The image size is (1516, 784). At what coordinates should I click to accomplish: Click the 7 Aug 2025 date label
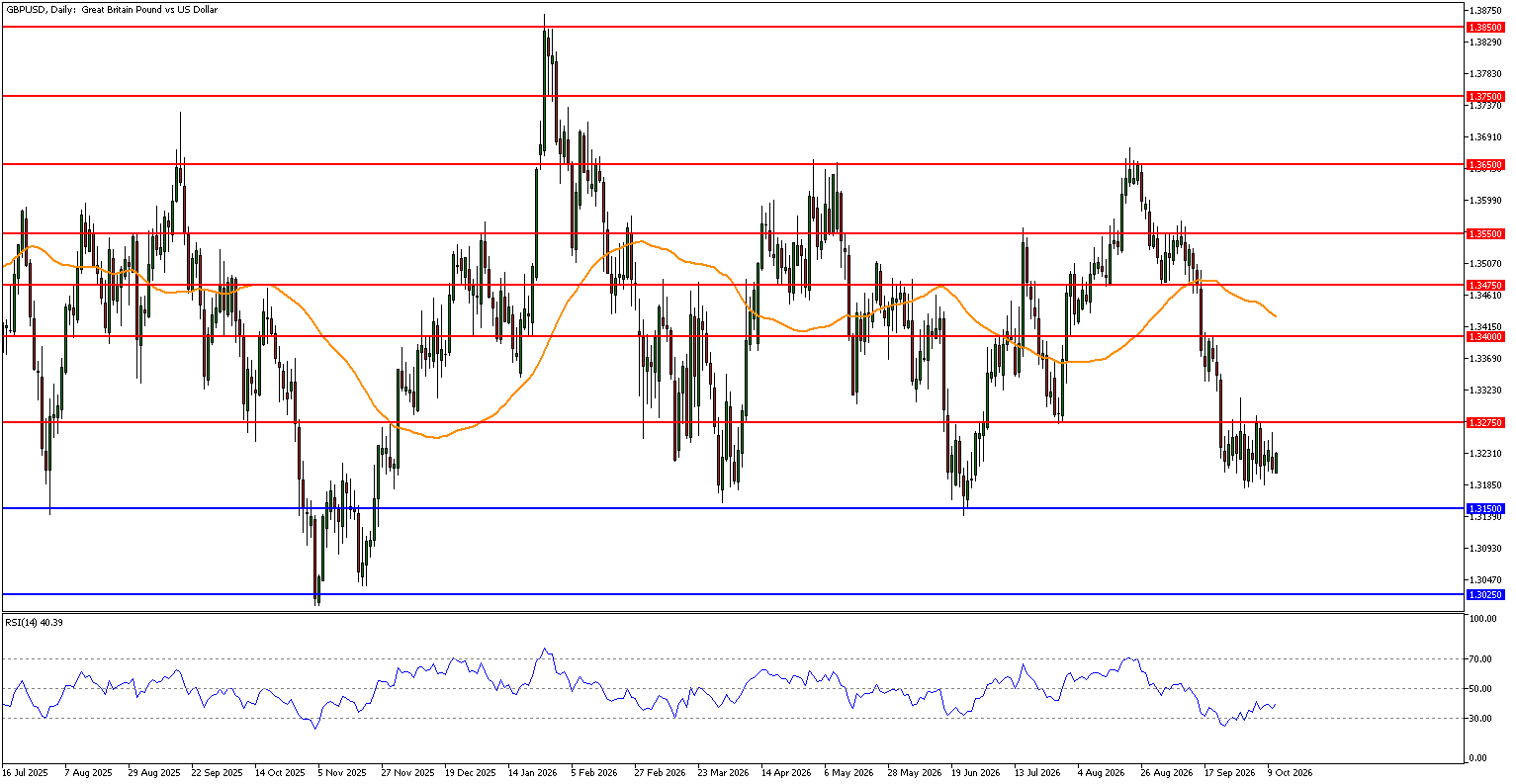(86, 771)
